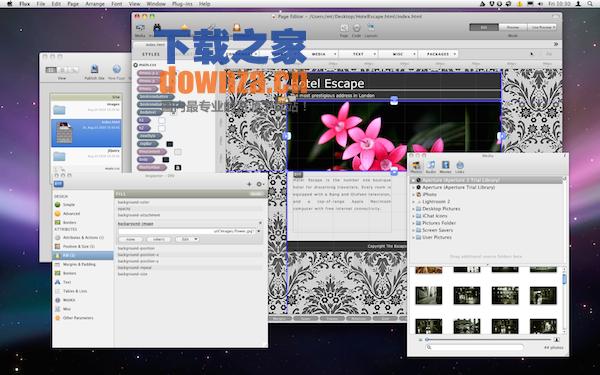Viewport: 600px width, 375px height.
Task: Expand the iPhoto source in Media window
Action: [x=413, y=194]
